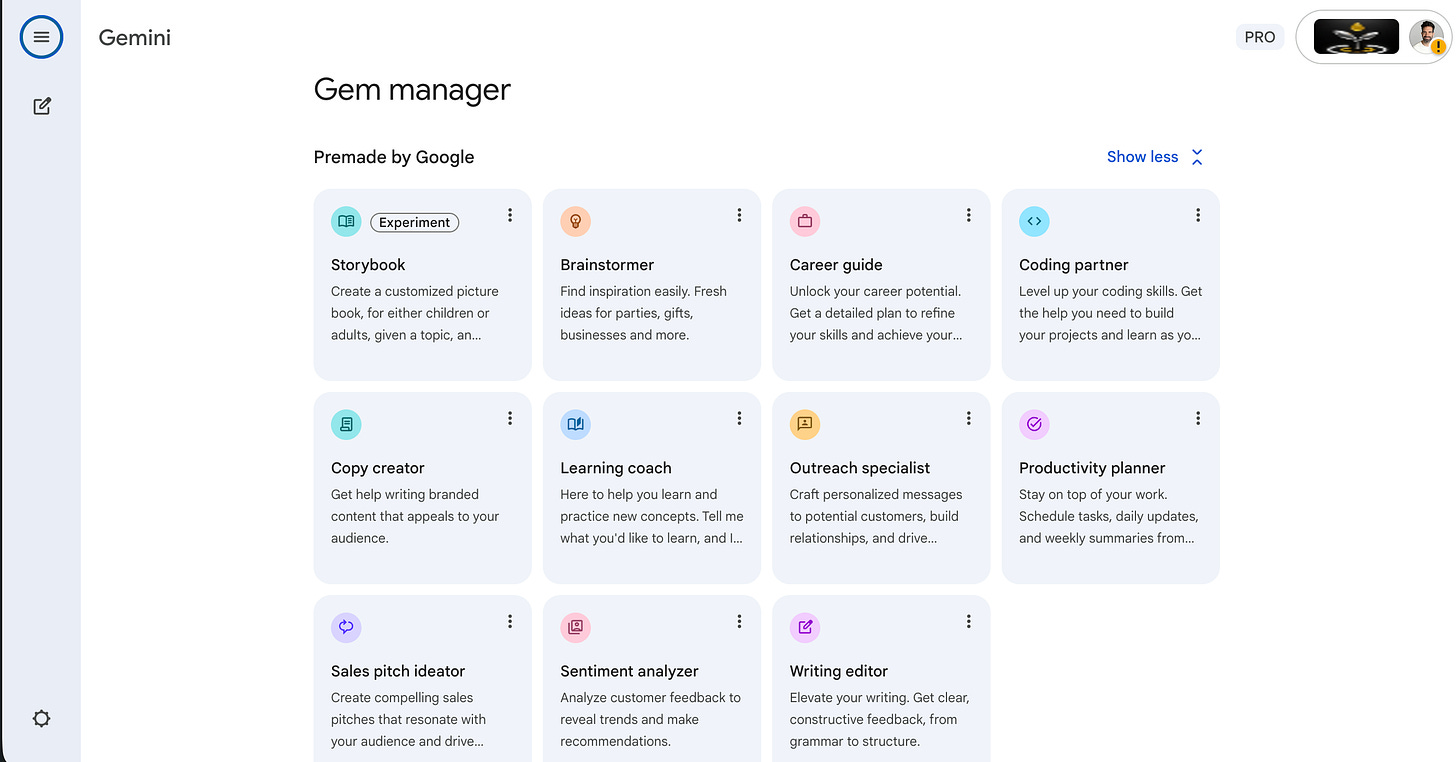
Task: Click the Career guide briefcase icon
Action: (x=805, y=221)
